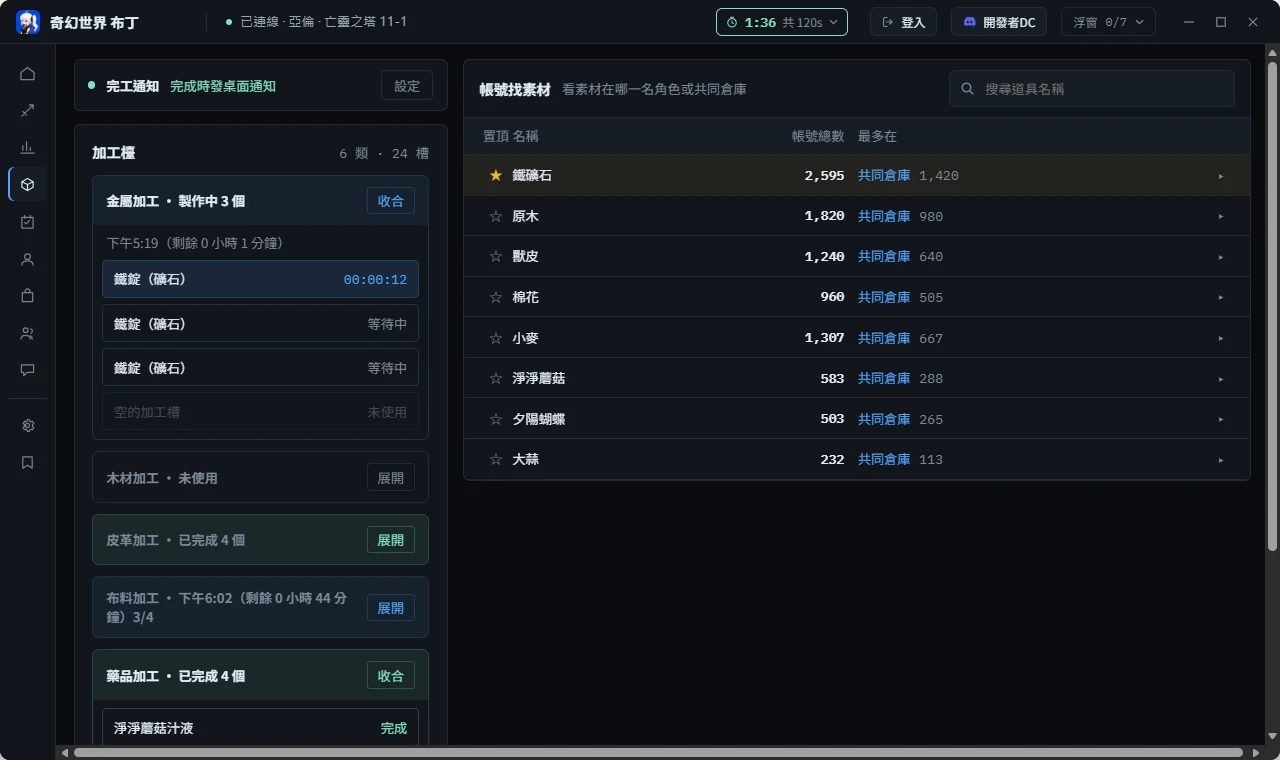Click the app logo in the title bar

click(x=28, y=22)
